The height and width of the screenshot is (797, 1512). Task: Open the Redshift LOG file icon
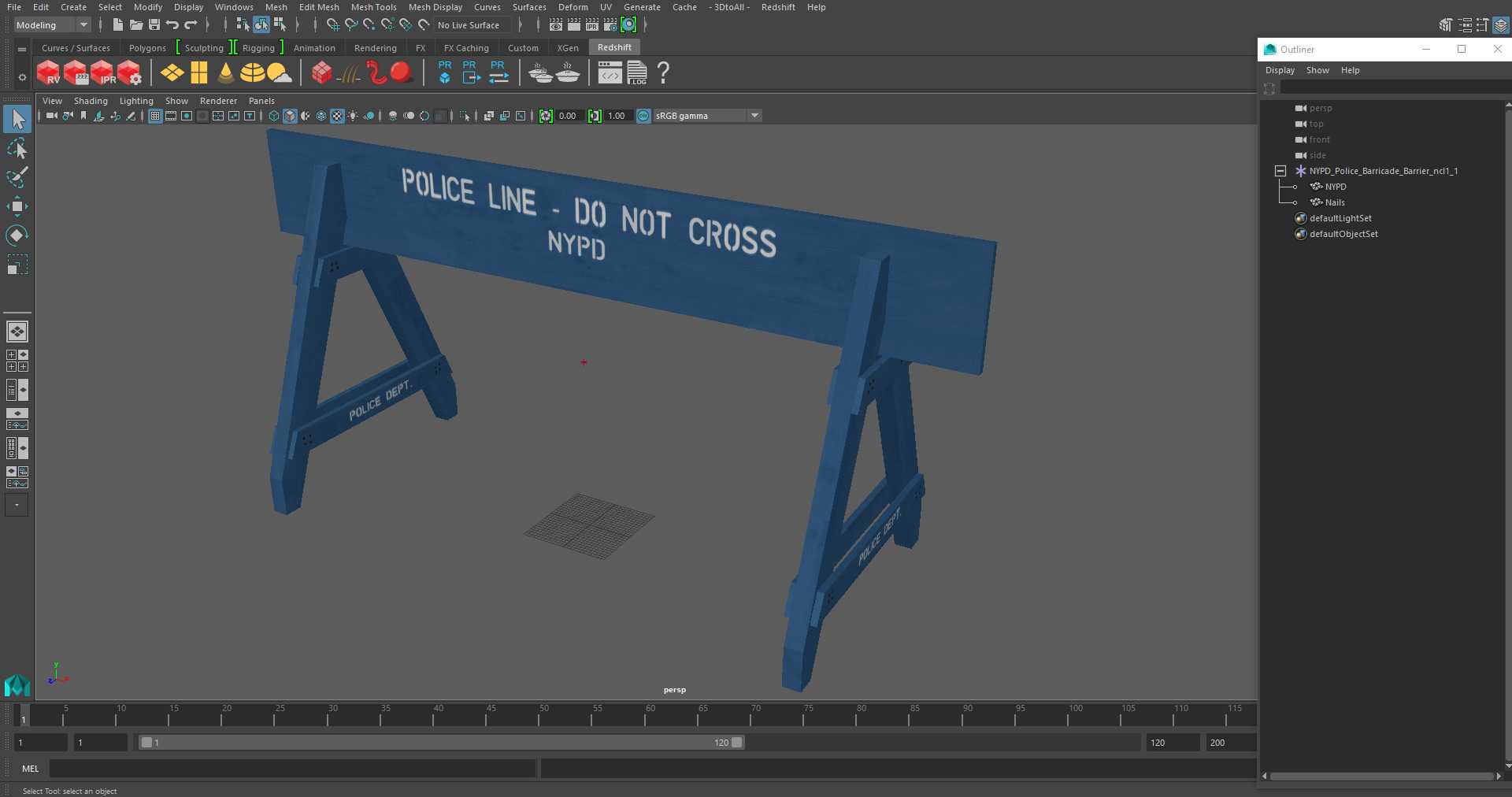tap(637, 73)
